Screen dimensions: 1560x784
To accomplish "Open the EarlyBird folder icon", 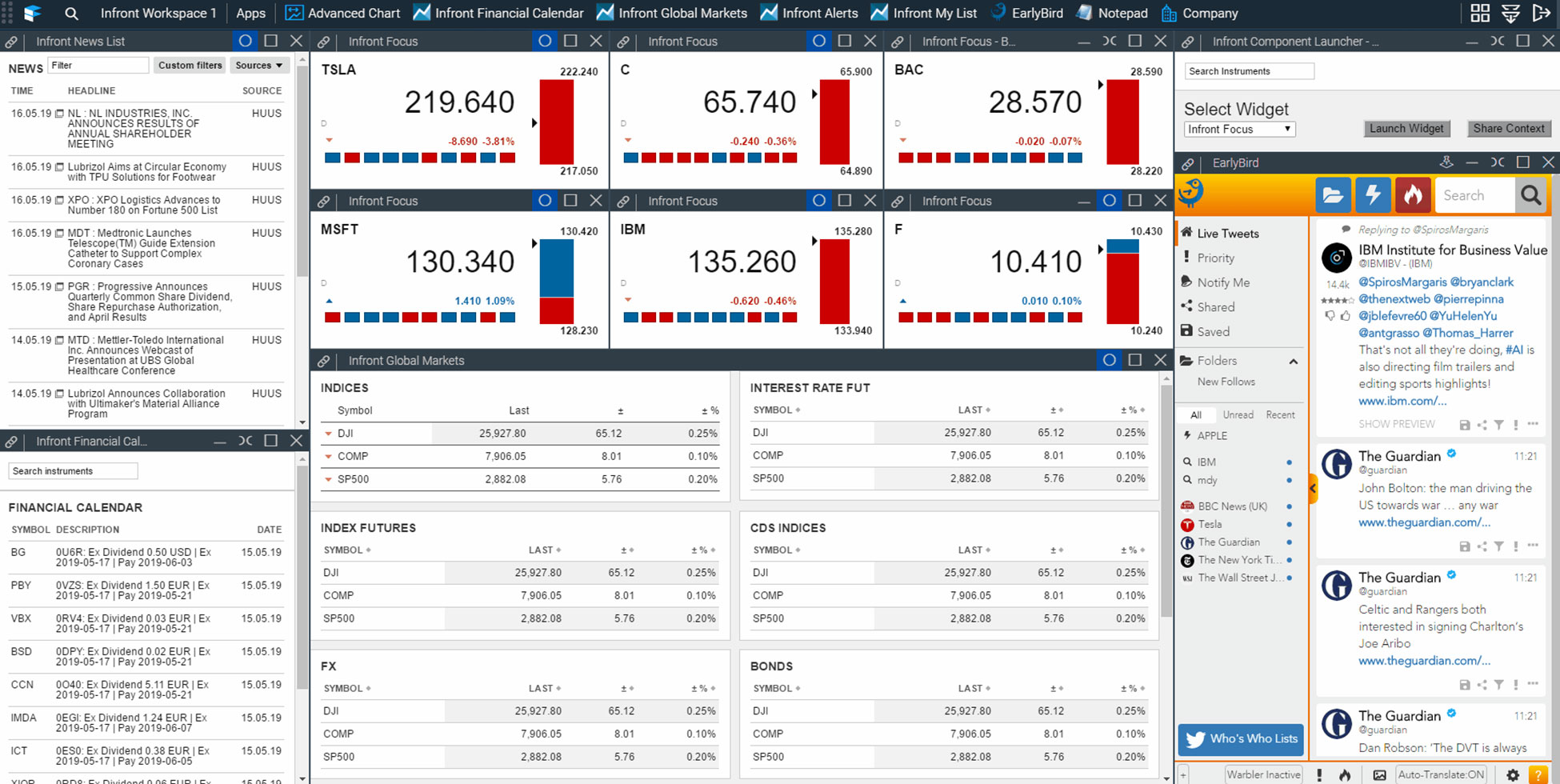I will [1333, 194].
